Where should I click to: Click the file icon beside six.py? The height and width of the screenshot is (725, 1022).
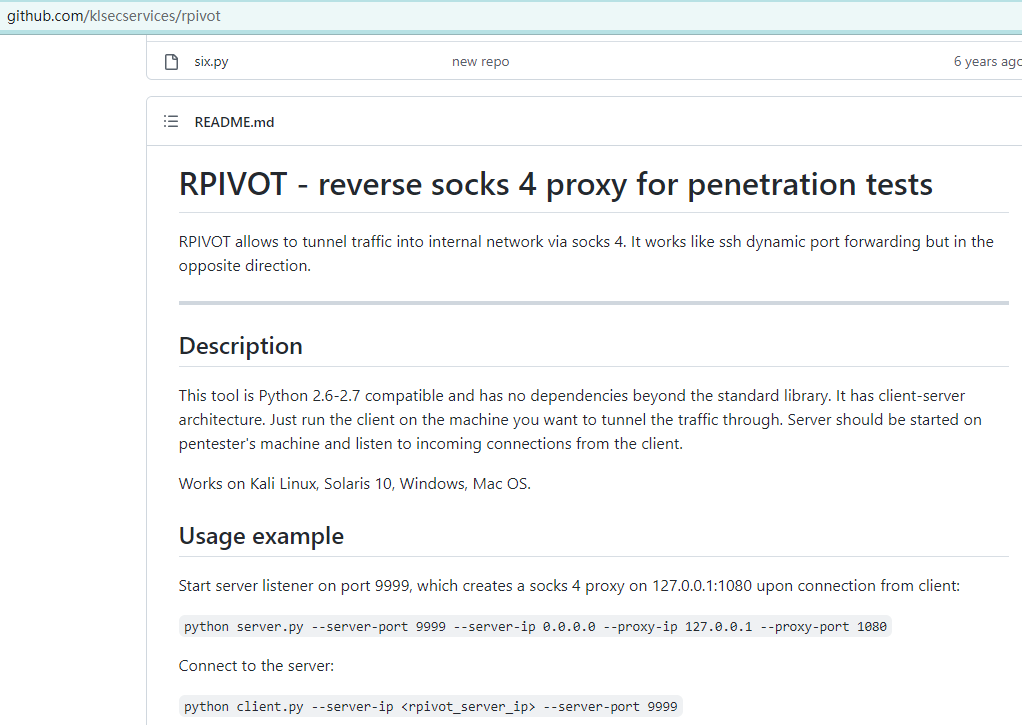click(x=171, y=62)
